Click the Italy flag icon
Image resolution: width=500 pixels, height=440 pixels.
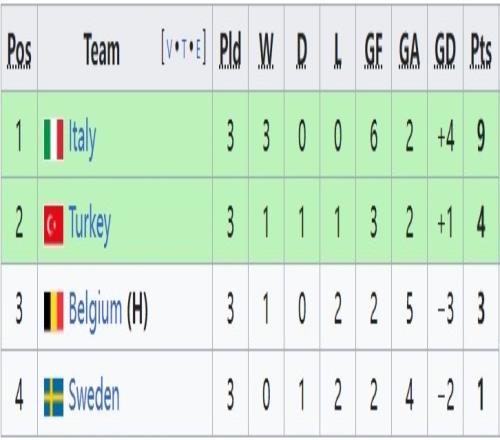click(54, 139)
